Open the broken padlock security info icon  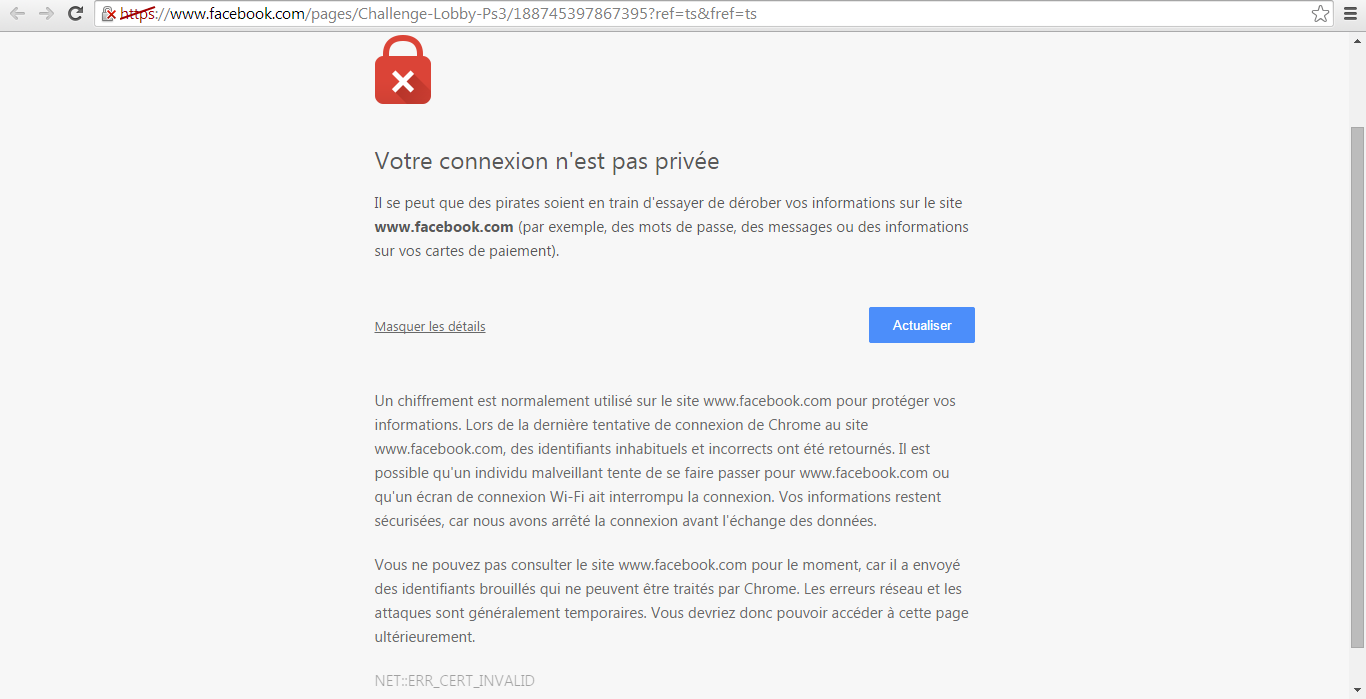(x=109, y=14)
